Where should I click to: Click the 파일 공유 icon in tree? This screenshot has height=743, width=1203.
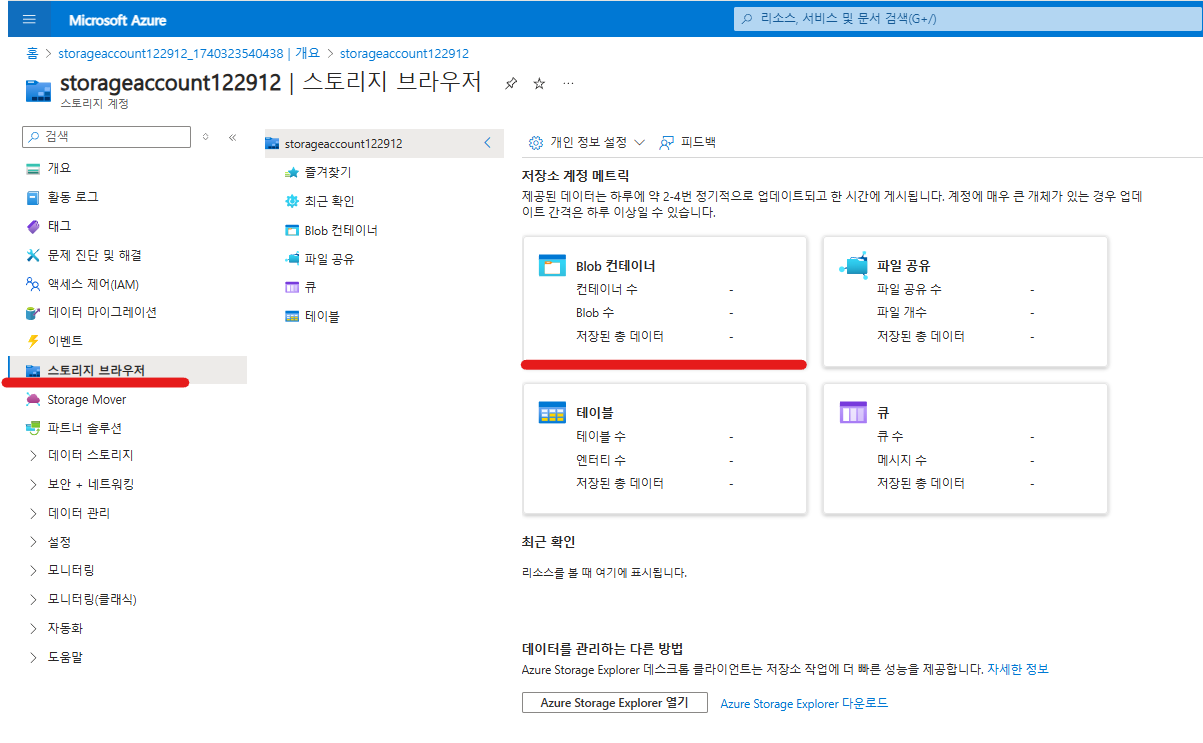[292, 259]
